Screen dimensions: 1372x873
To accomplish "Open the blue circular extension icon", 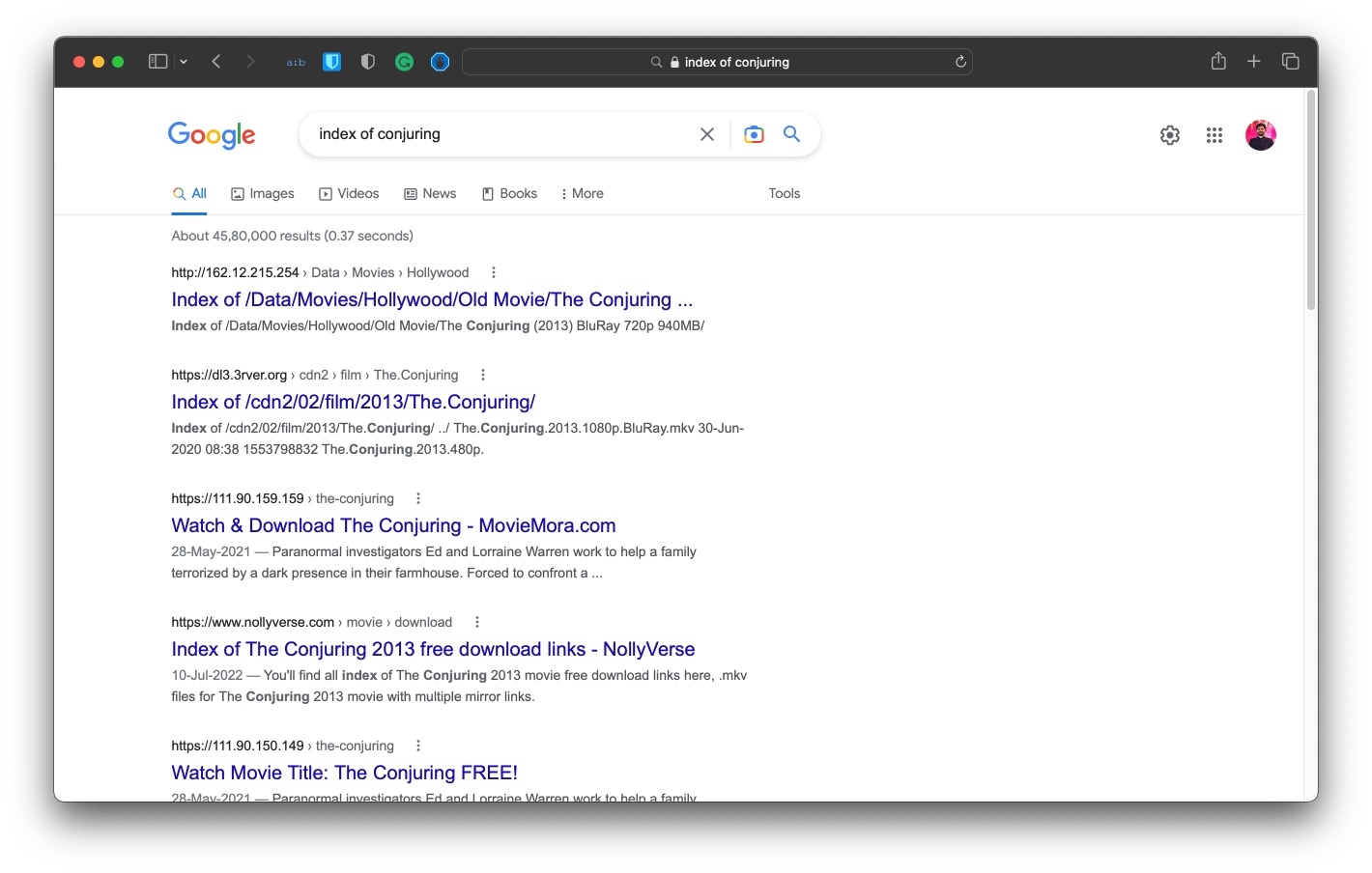I will tap(440, 62).
